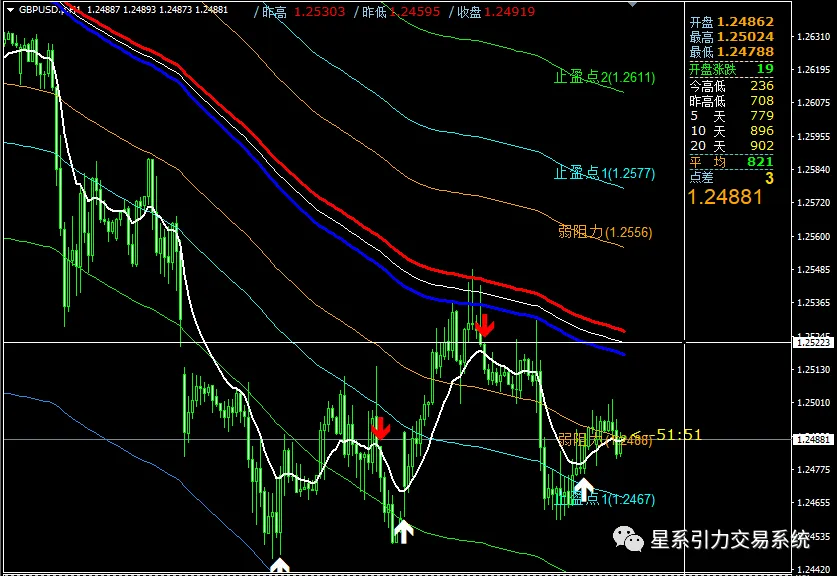The height and width of the screenshot is (576, 837).
Task: Click the large 1.24881 price display
Action: coord(725,197)
